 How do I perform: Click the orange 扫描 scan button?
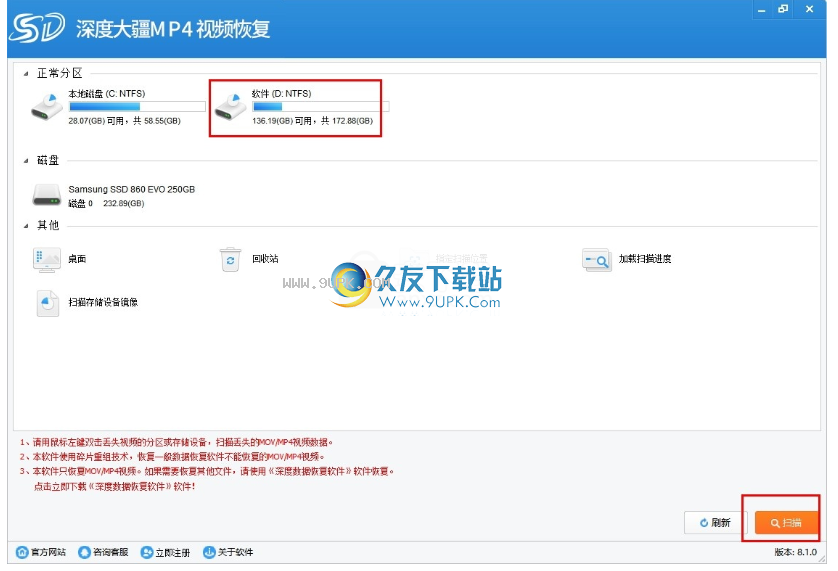[x=786, y=523]
